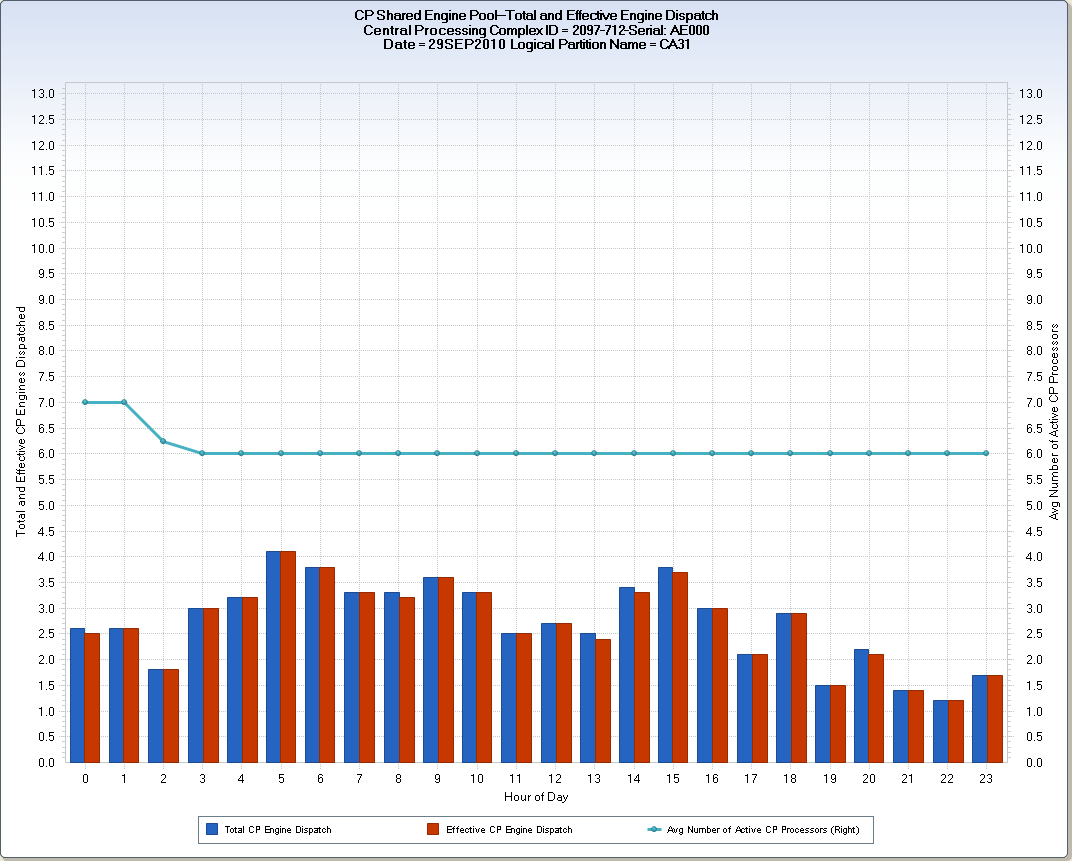Click the red Effective bar at hour 23
Viewport: 1072px width, 861px height.
pyautogui.click(x=994, y=719)
